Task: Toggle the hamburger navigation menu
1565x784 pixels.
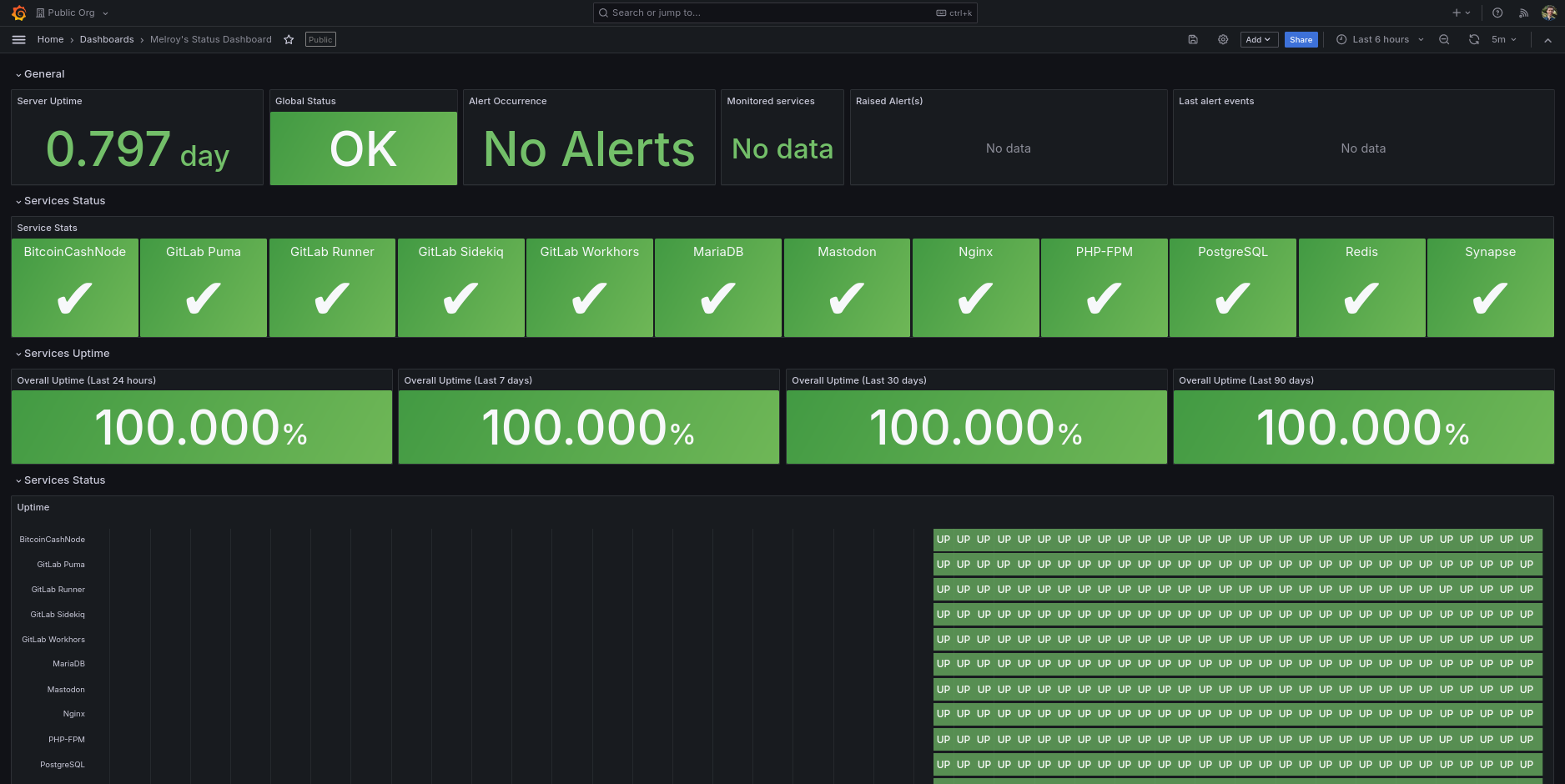Action: click(18, 39)
